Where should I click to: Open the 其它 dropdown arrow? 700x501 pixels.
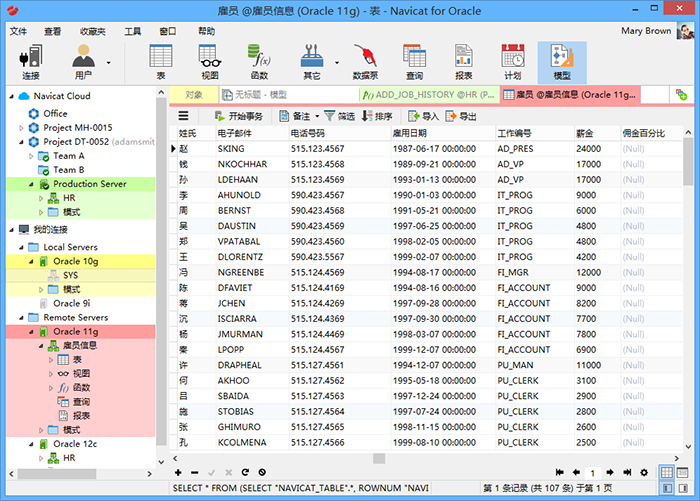(x=337, y=63)
